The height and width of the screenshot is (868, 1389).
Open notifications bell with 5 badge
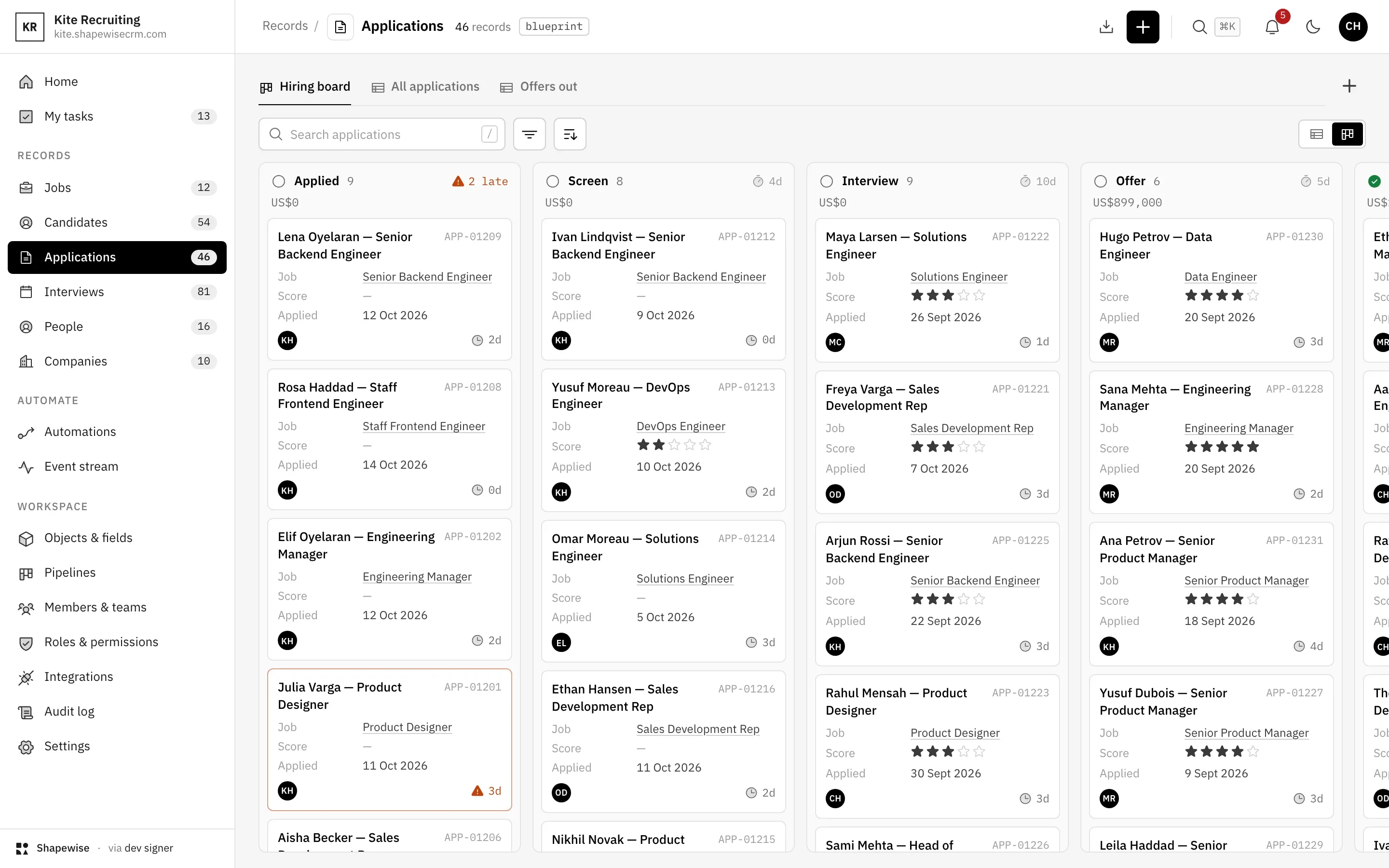point(1272,27)
